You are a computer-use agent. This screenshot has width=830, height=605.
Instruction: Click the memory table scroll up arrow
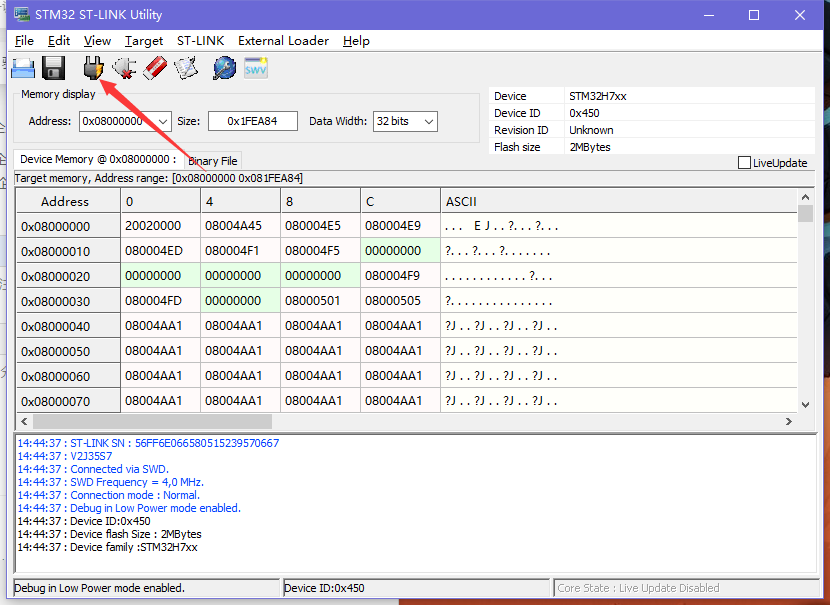tap(805, 197)
